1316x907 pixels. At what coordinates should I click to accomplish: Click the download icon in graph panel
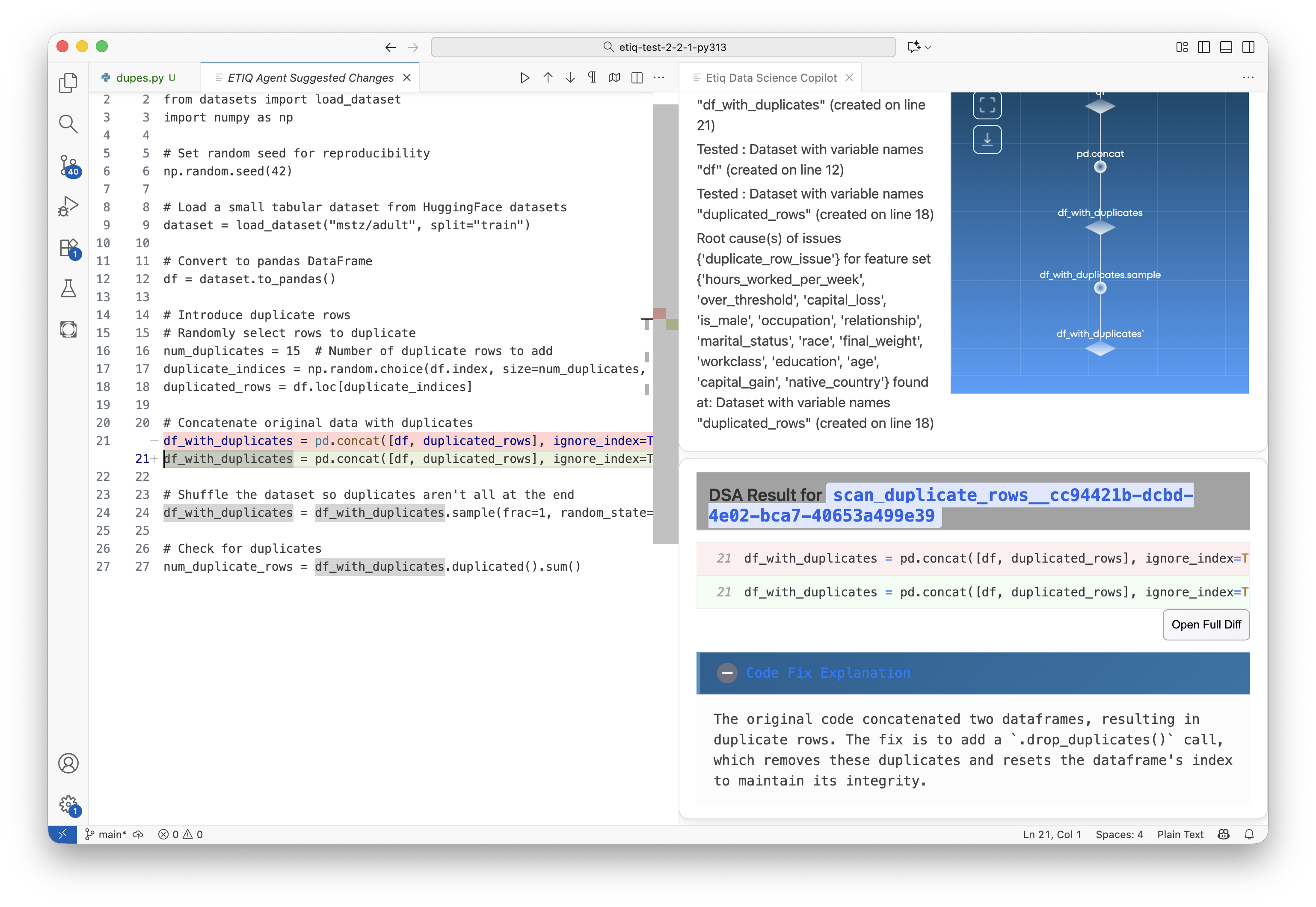[987, 139]
